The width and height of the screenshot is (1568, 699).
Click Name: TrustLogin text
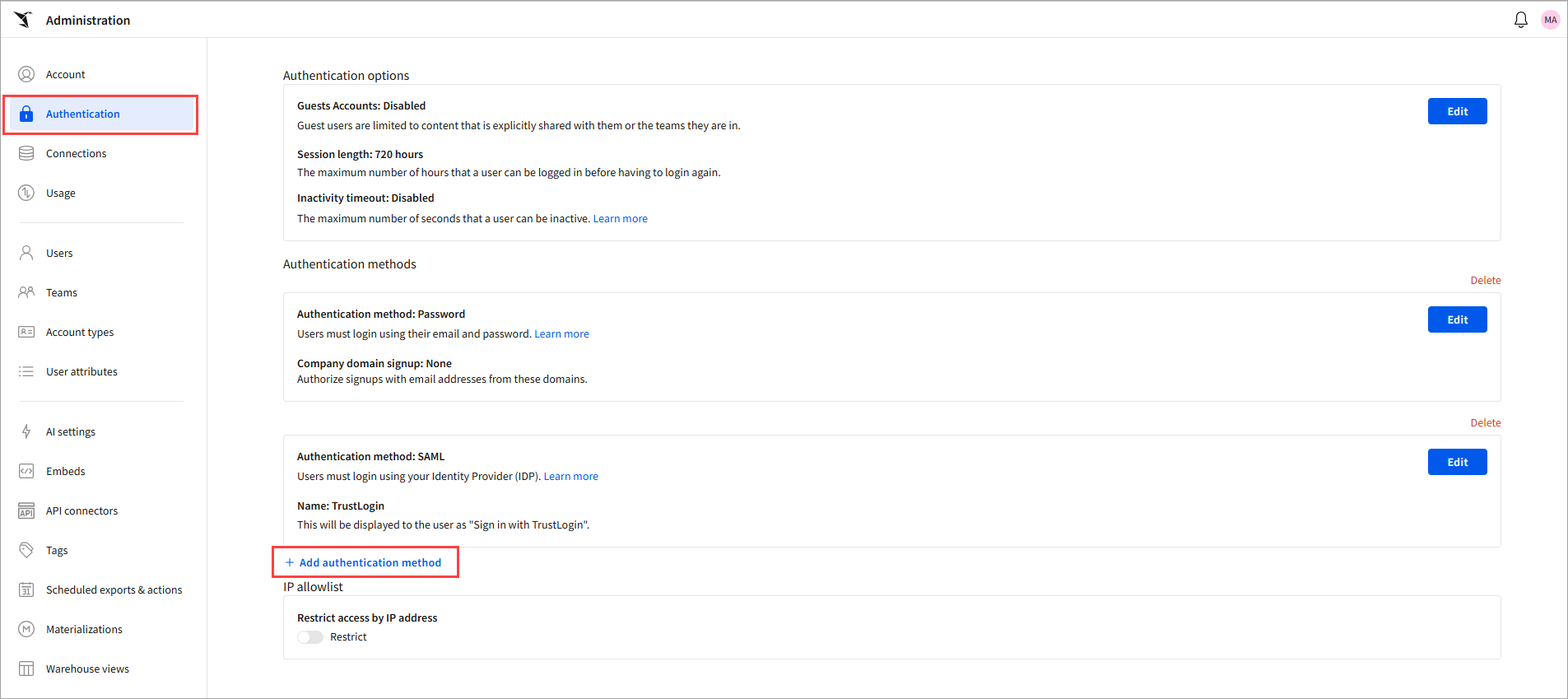pyautogui.click(x=341, y=506)
